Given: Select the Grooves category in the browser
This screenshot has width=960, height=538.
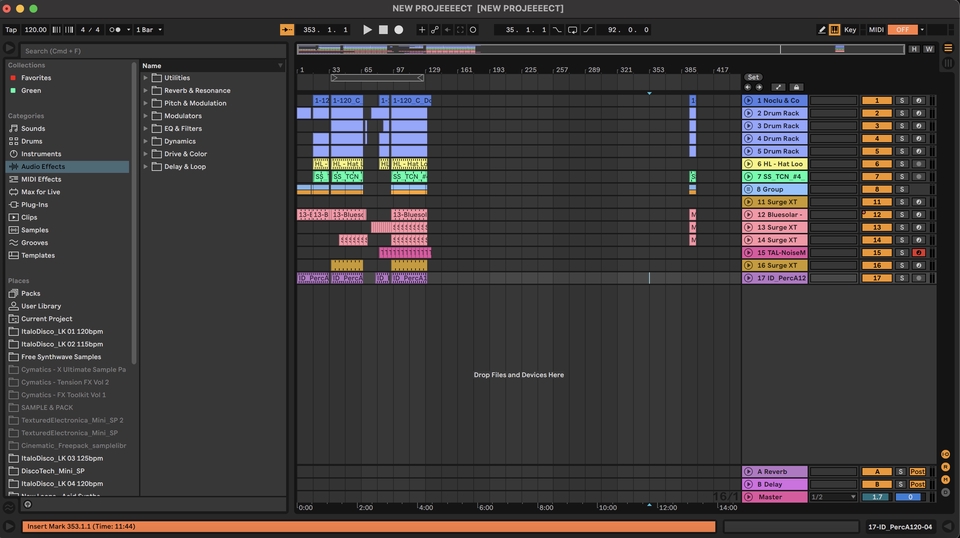Looking at the screenshot, I should point(34,243).
